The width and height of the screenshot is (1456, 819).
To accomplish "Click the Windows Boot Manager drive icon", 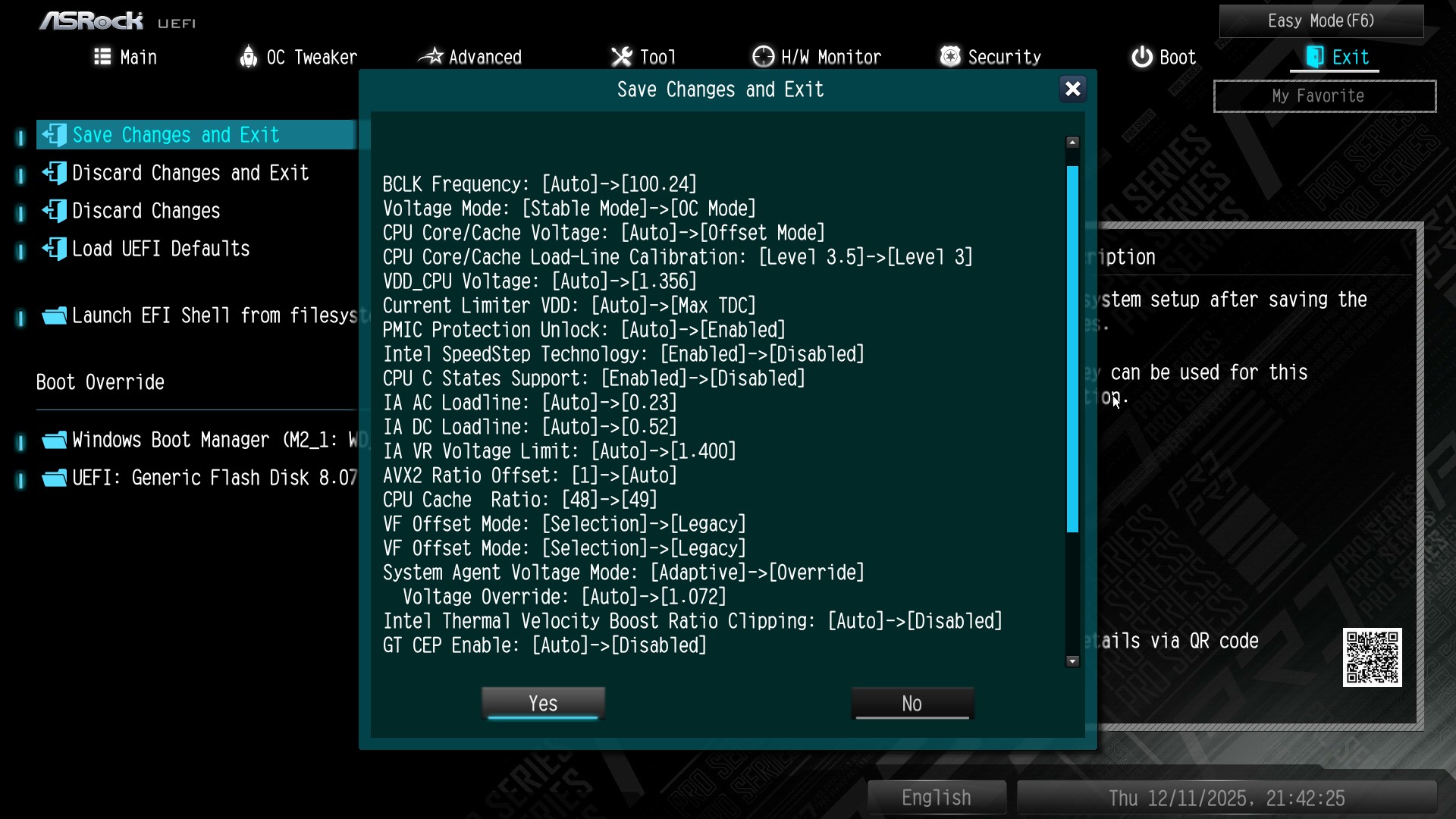I will (55, 441).
